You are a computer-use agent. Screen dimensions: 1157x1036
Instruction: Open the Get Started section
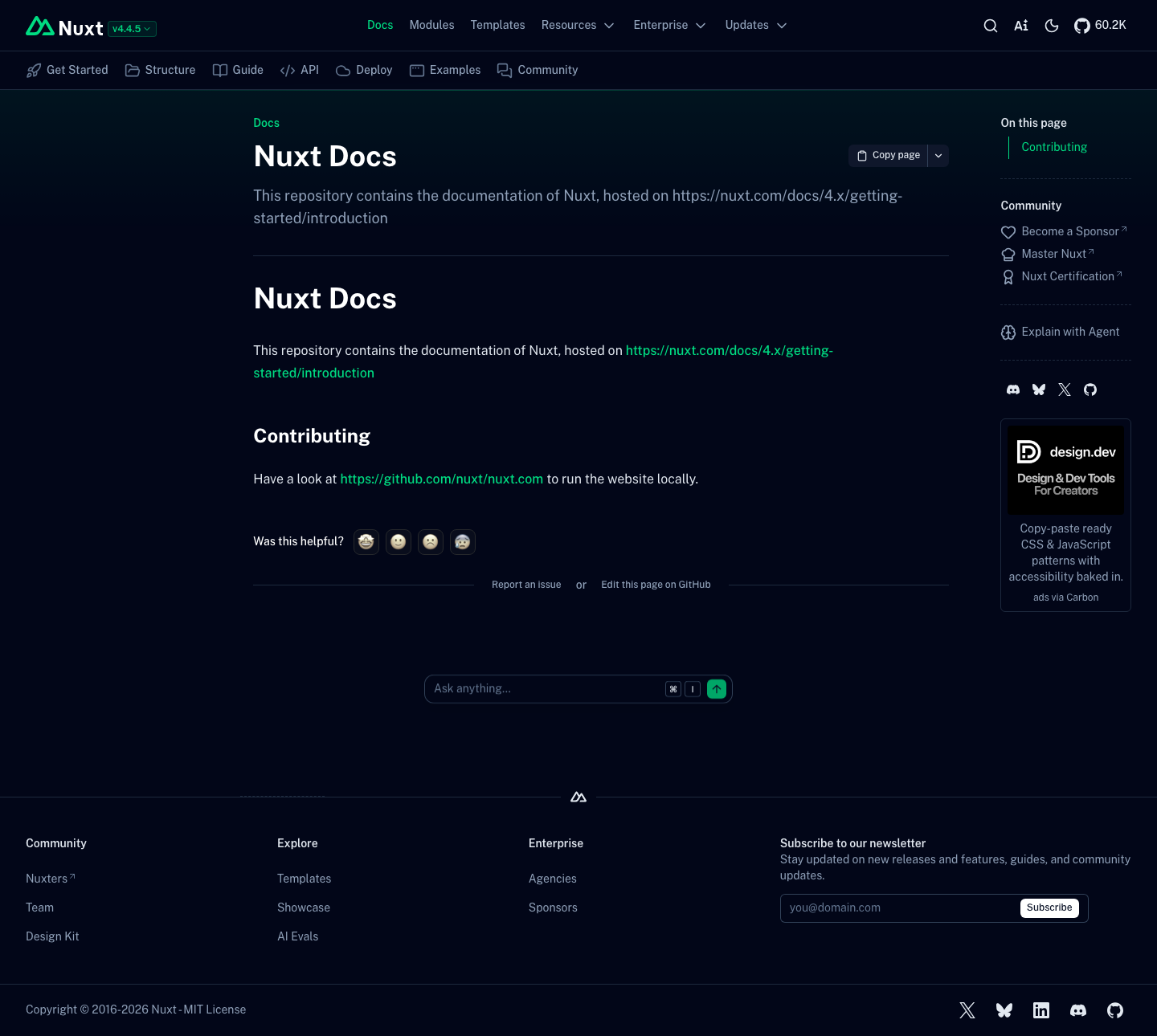[x=67, y=70]
